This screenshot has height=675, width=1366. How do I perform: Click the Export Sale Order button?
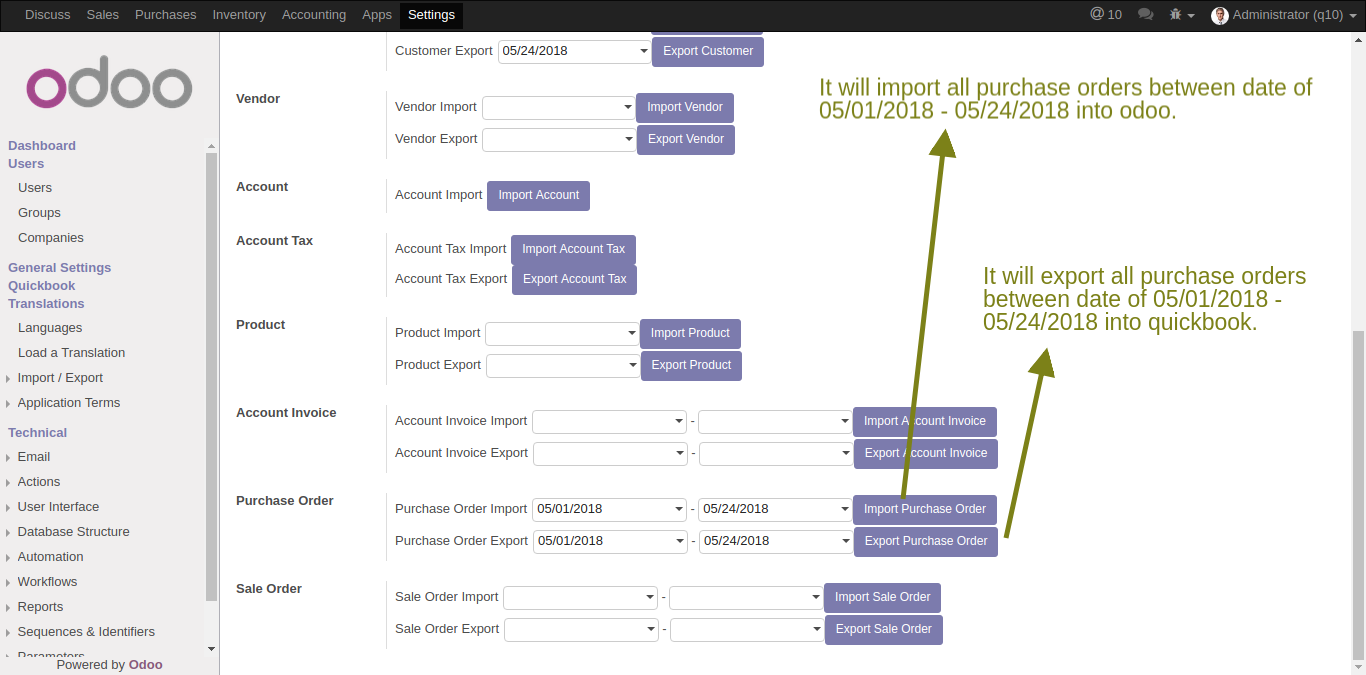[x=883, y=629]
